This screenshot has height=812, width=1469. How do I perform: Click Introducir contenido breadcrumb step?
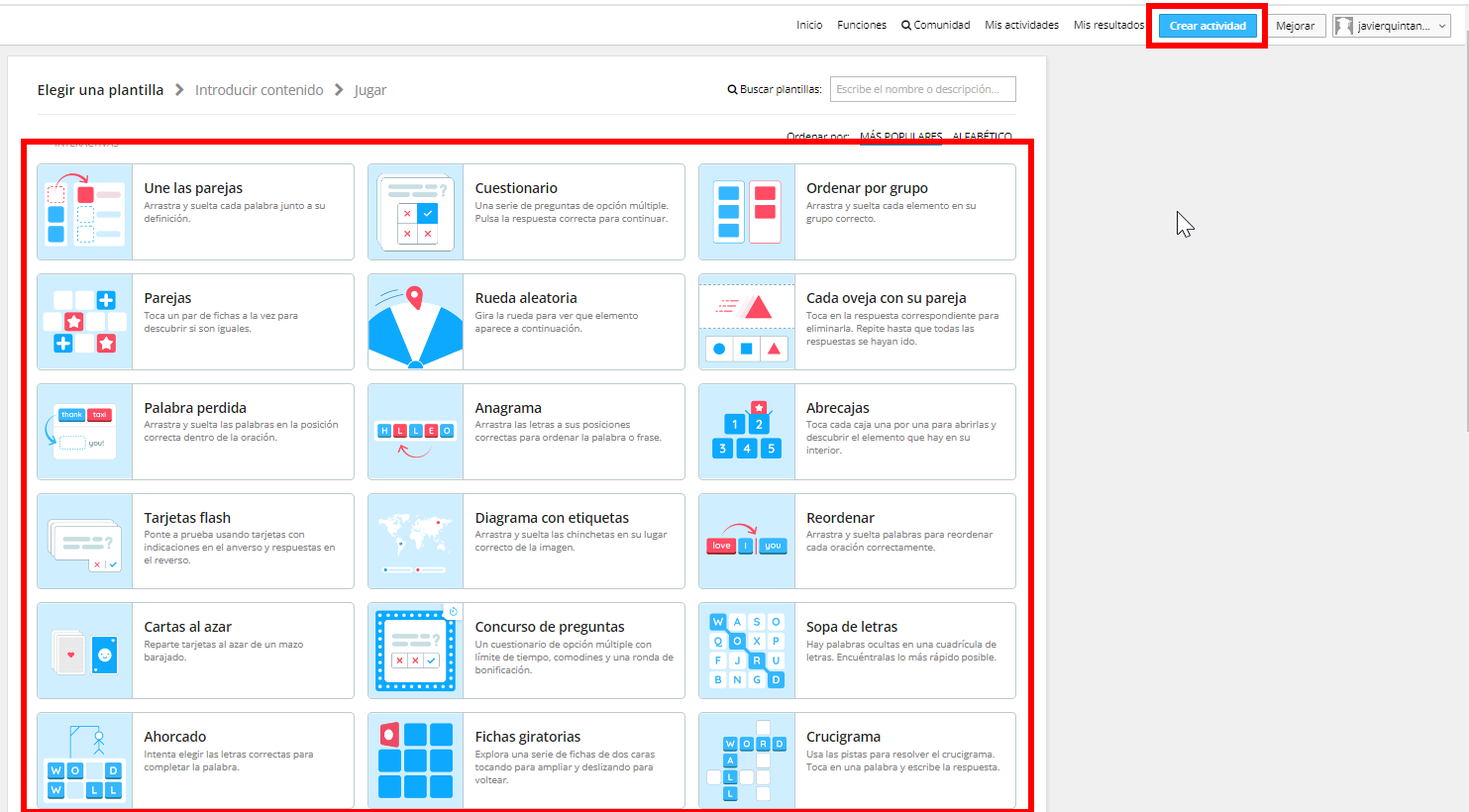point(260,90)
